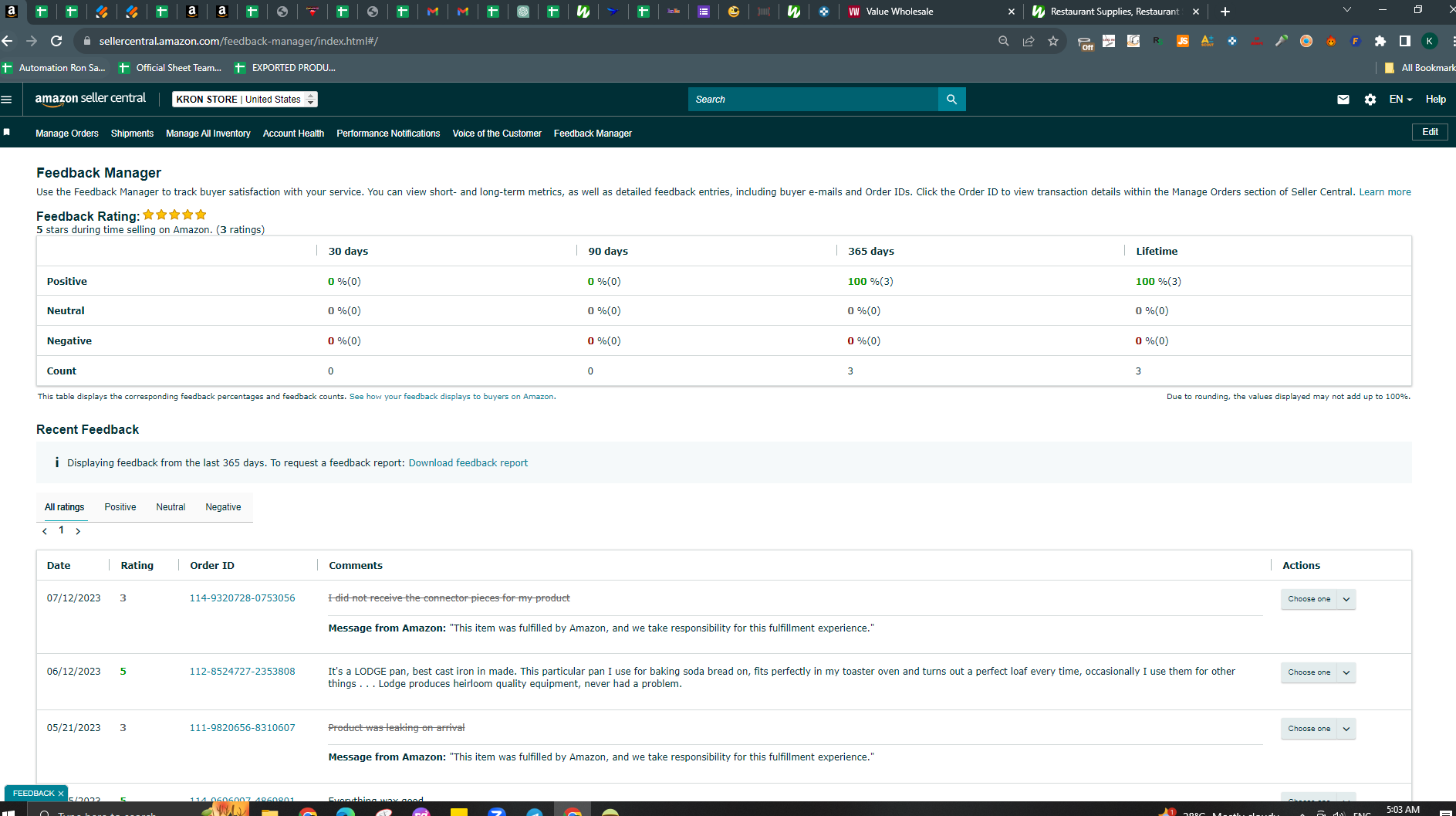Open the IP Alert extension icon
Screen dimensions: 1456x816
(x=1257, y=41)
